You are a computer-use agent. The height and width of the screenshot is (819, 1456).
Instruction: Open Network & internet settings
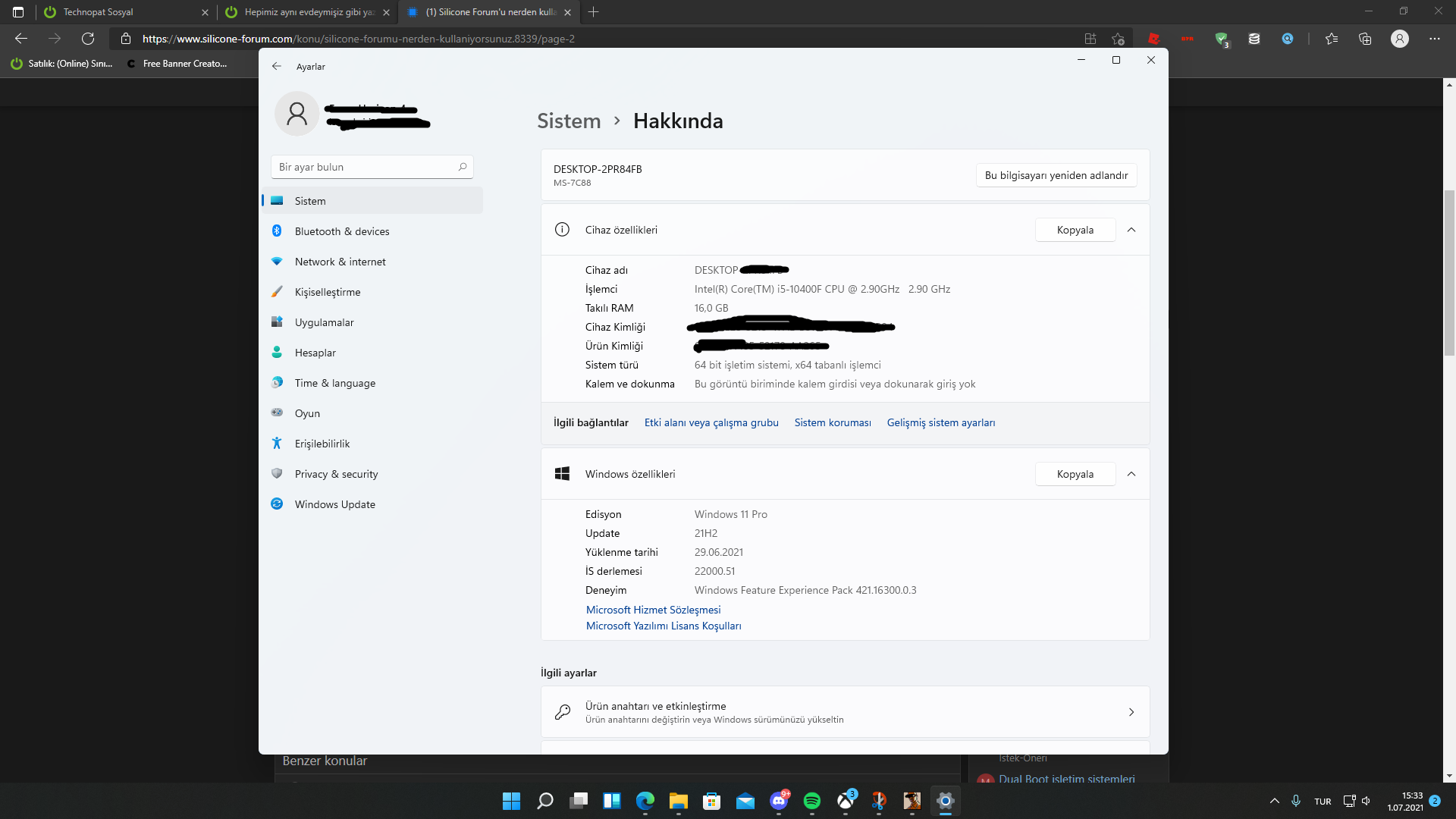340,261
